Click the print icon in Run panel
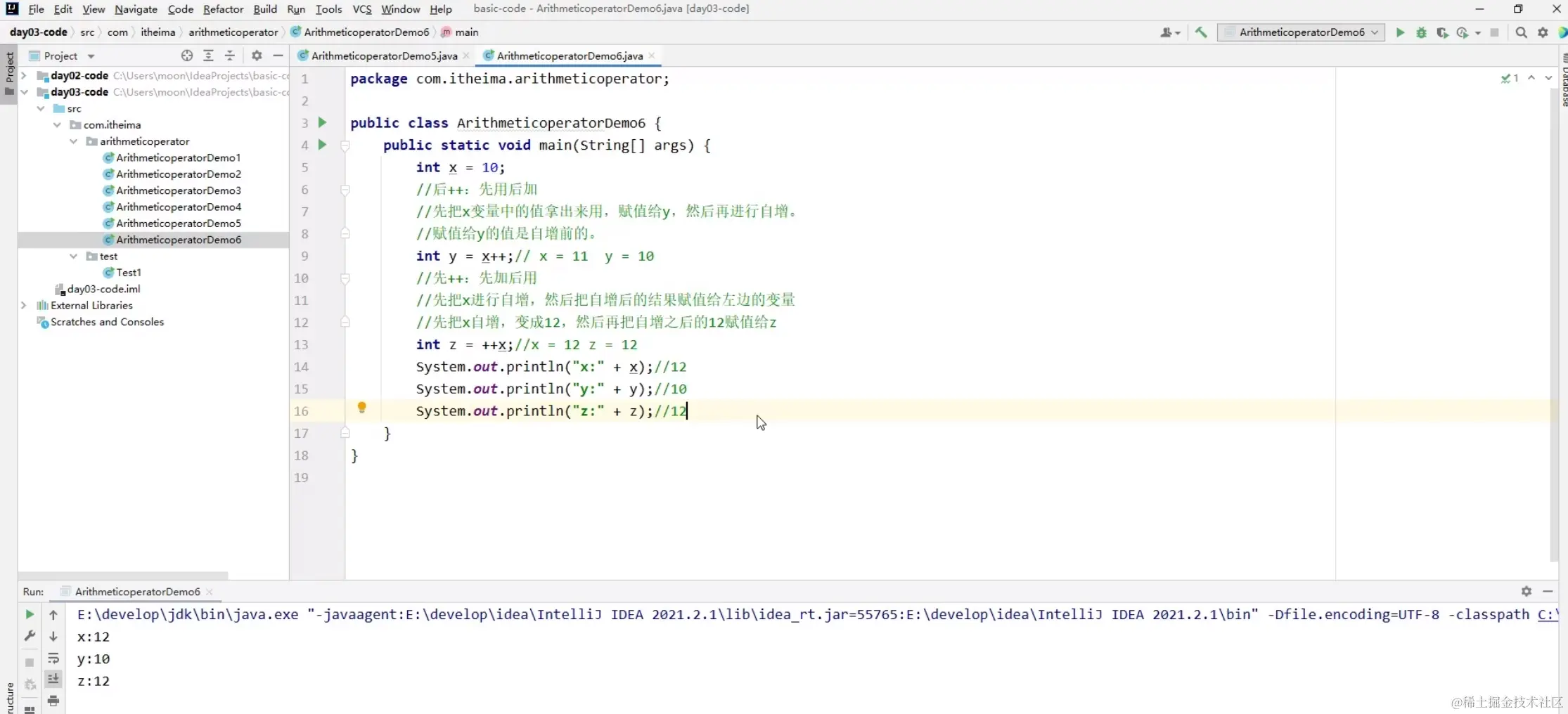Image resolution: width=1568 pixels, height=714 pixels. click(53, 701)
